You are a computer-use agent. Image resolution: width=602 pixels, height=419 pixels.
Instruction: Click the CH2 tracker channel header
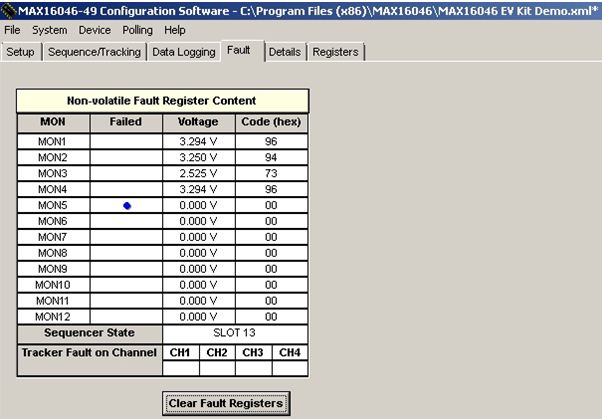pyautogui.click(x=217, y=353)
